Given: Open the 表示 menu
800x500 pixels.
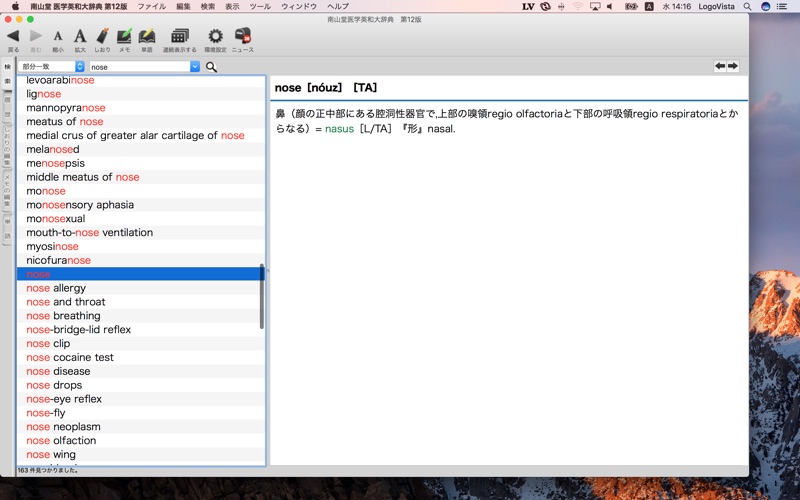Looking at the screenshot, I should (x=232, y=7).
